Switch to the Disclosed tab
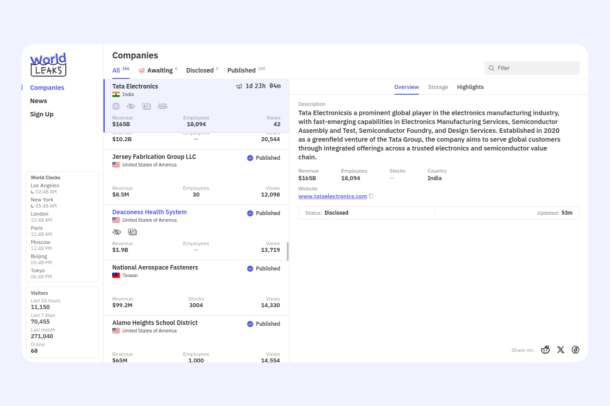Image resolution: width=610 pixels, height=406 pixels. click(202, 70)
